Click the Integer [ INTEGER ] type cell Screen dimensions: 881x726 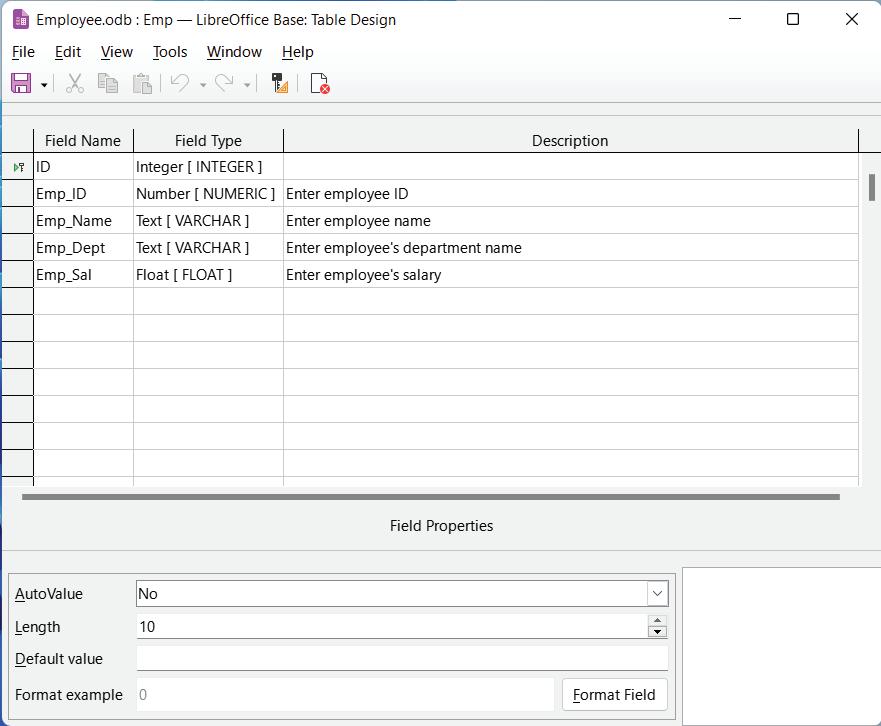coord(208,167)
